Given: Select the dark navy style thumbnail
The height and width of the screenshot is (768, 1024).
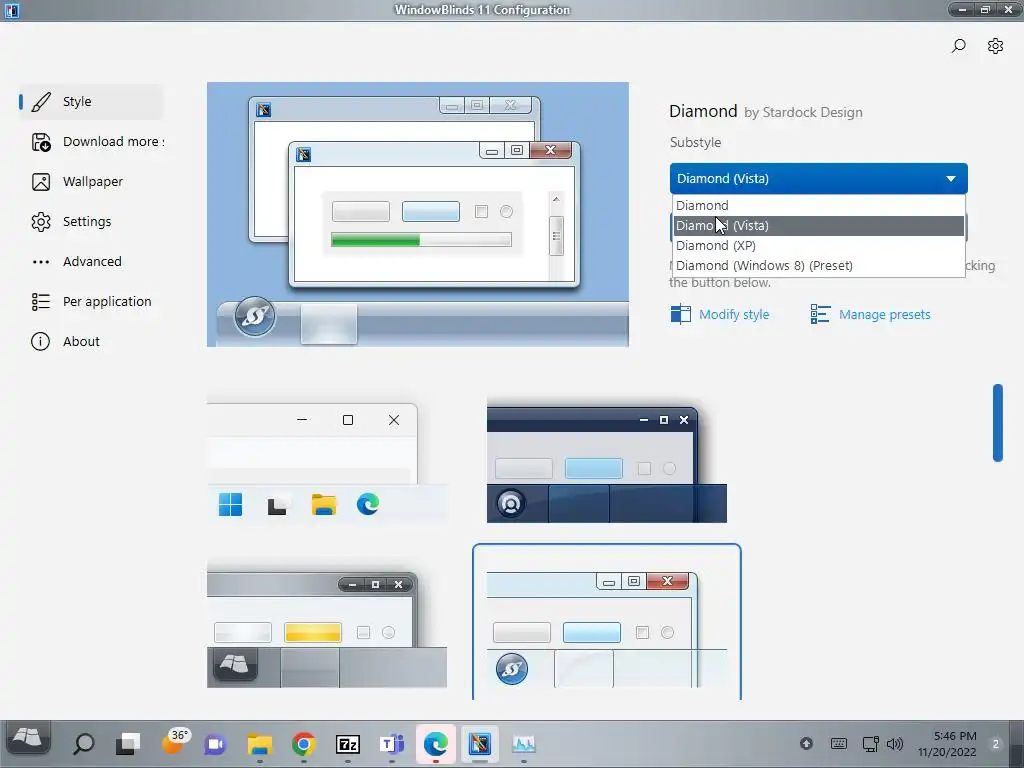Looking at the screenshot, I should [x=607, y=462].
